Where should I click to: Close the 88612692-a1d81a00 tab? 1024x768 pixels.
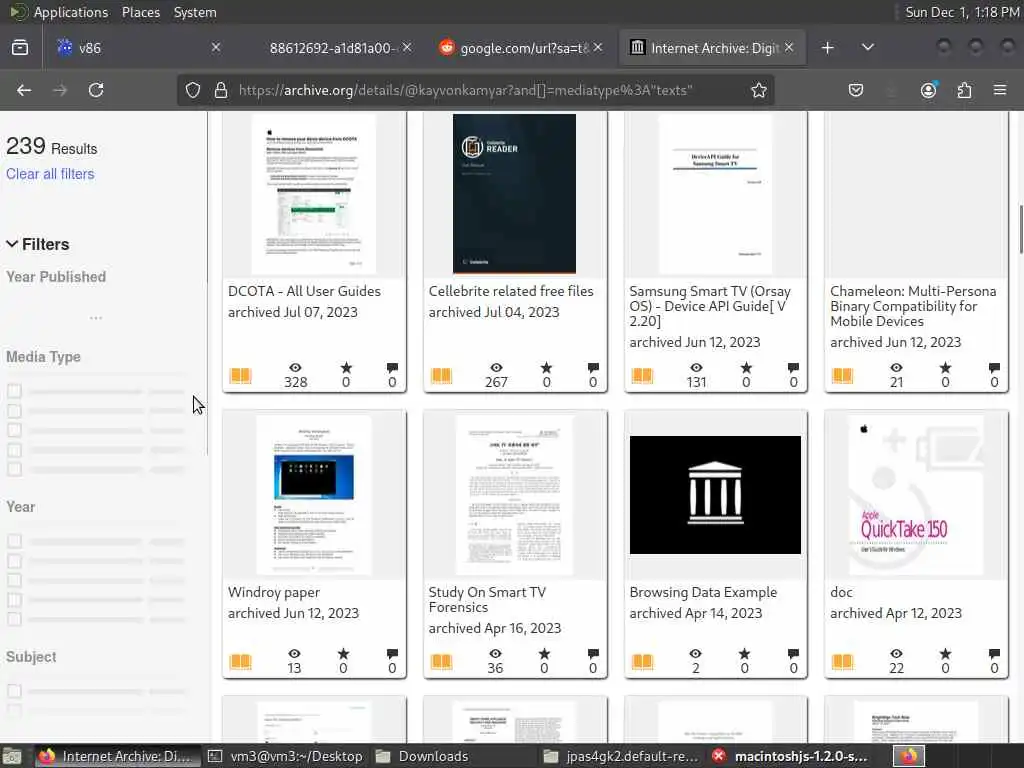[407, 47]
